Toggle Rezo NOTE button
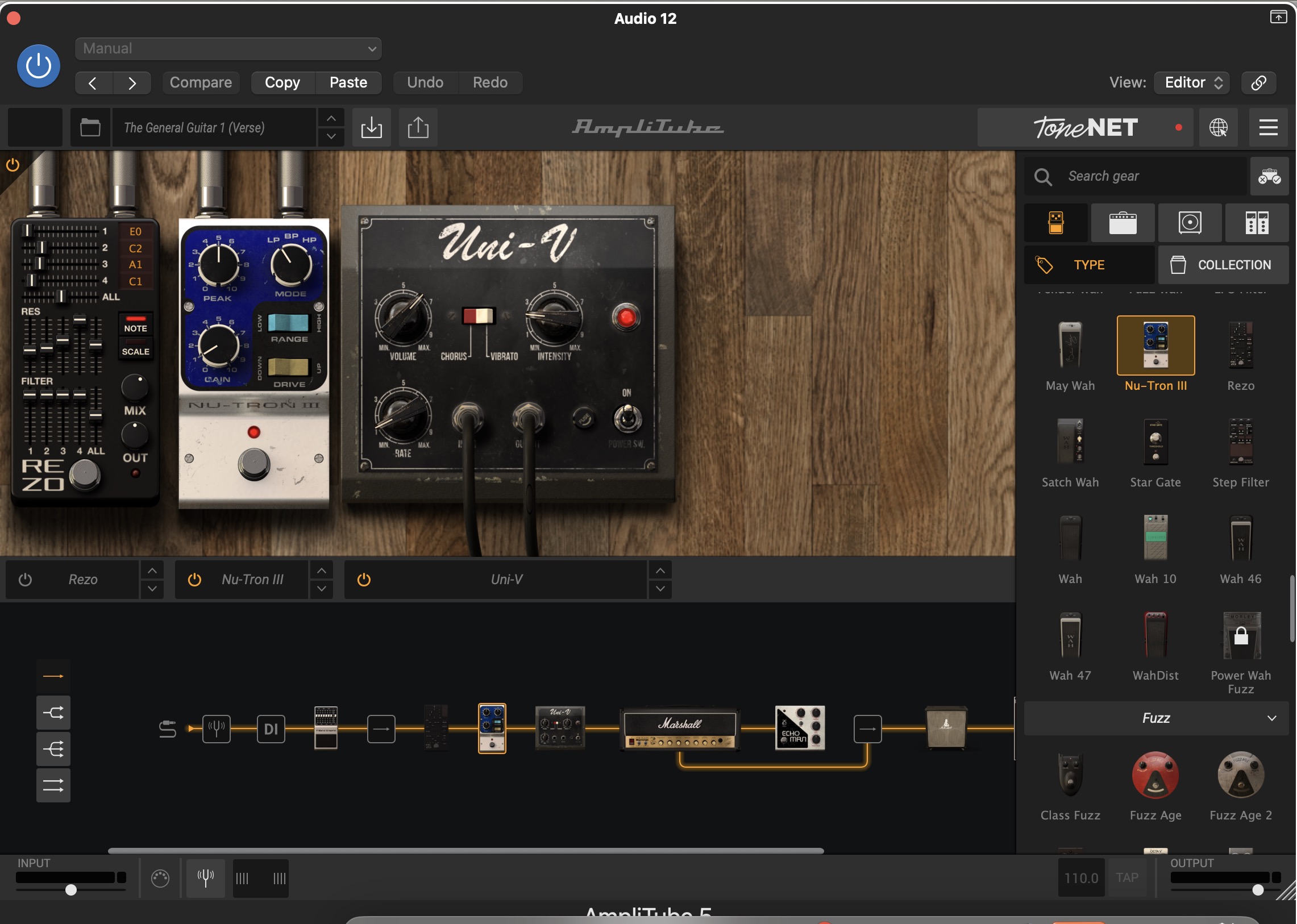Image resolution: width=1297 pixels, height=924 pixels. click(135, 324)
